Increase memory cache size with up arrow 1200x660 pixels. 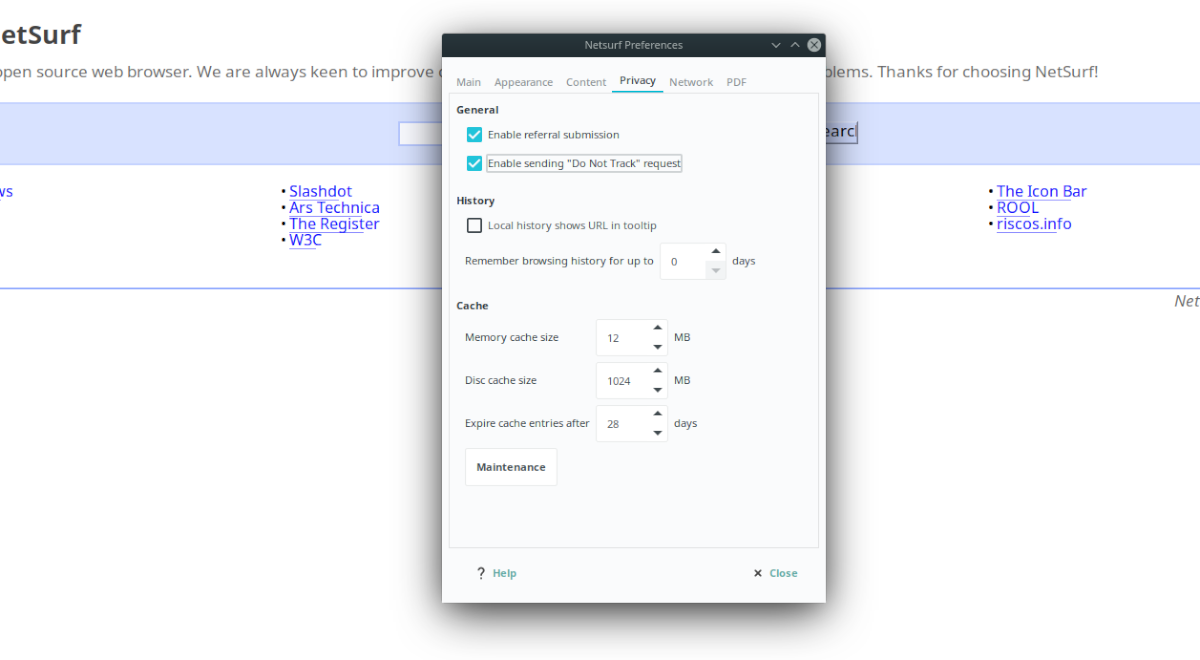pos(657,326)
